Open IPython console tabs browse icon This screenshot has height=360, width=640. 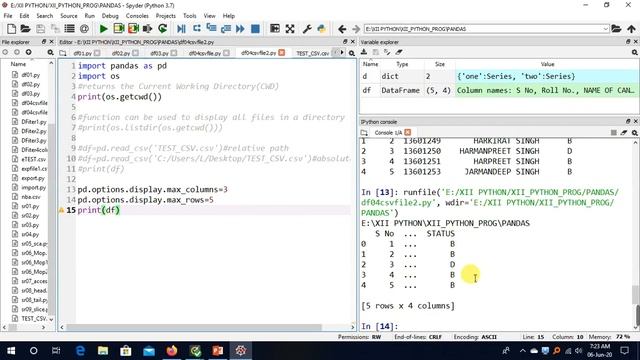pos(364,133)
